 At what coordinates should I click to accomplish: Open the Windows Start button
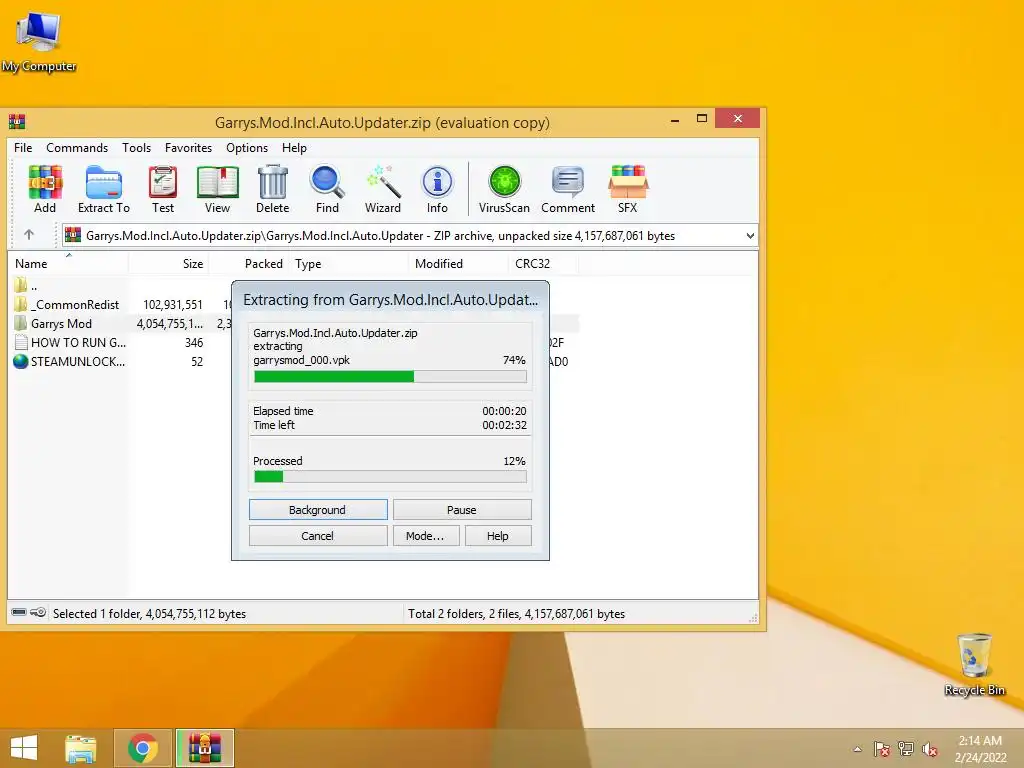coord(24,748)
